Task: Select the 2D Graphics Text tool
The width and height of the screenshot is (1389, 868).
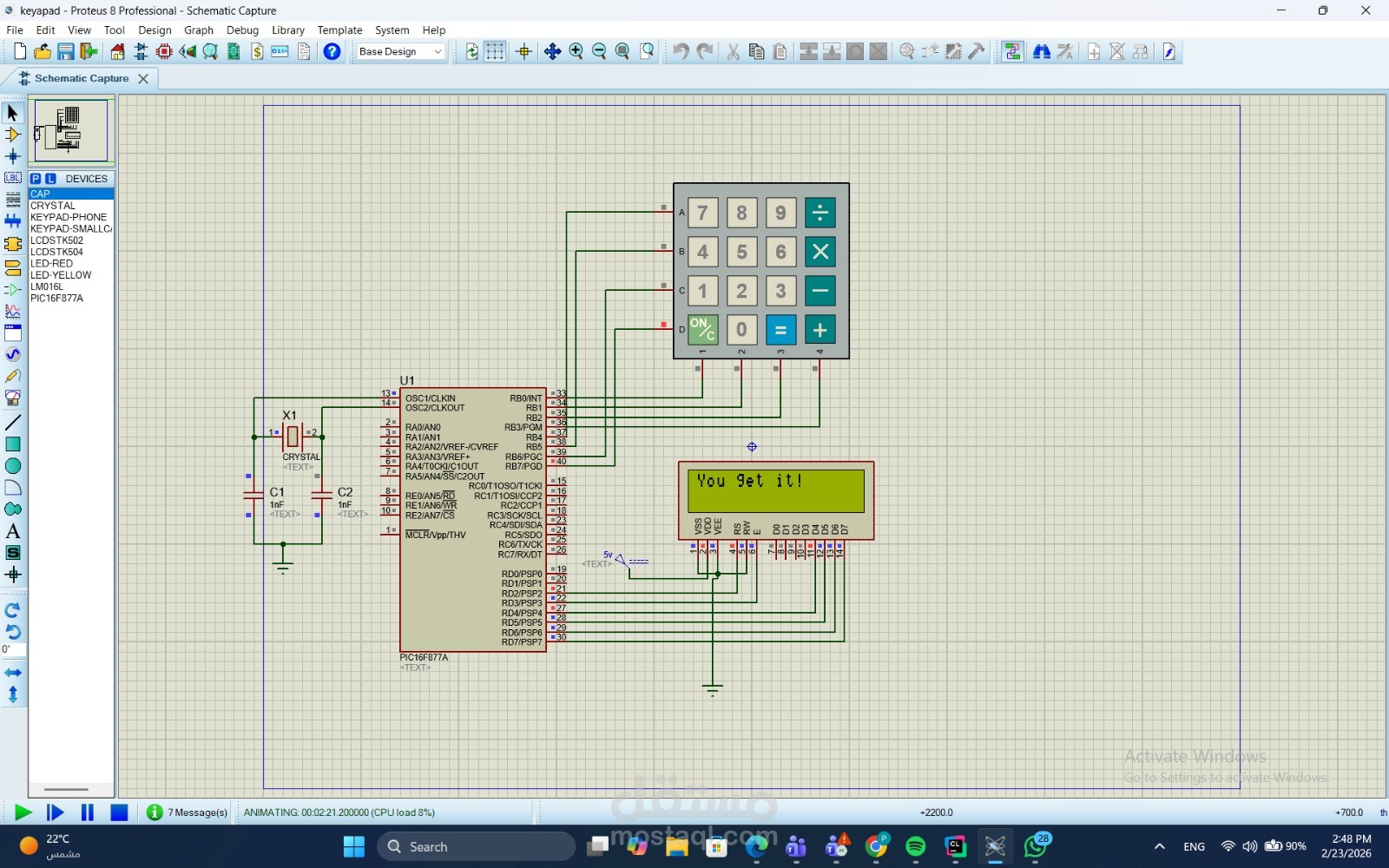Action: click(x=13, y=531)
